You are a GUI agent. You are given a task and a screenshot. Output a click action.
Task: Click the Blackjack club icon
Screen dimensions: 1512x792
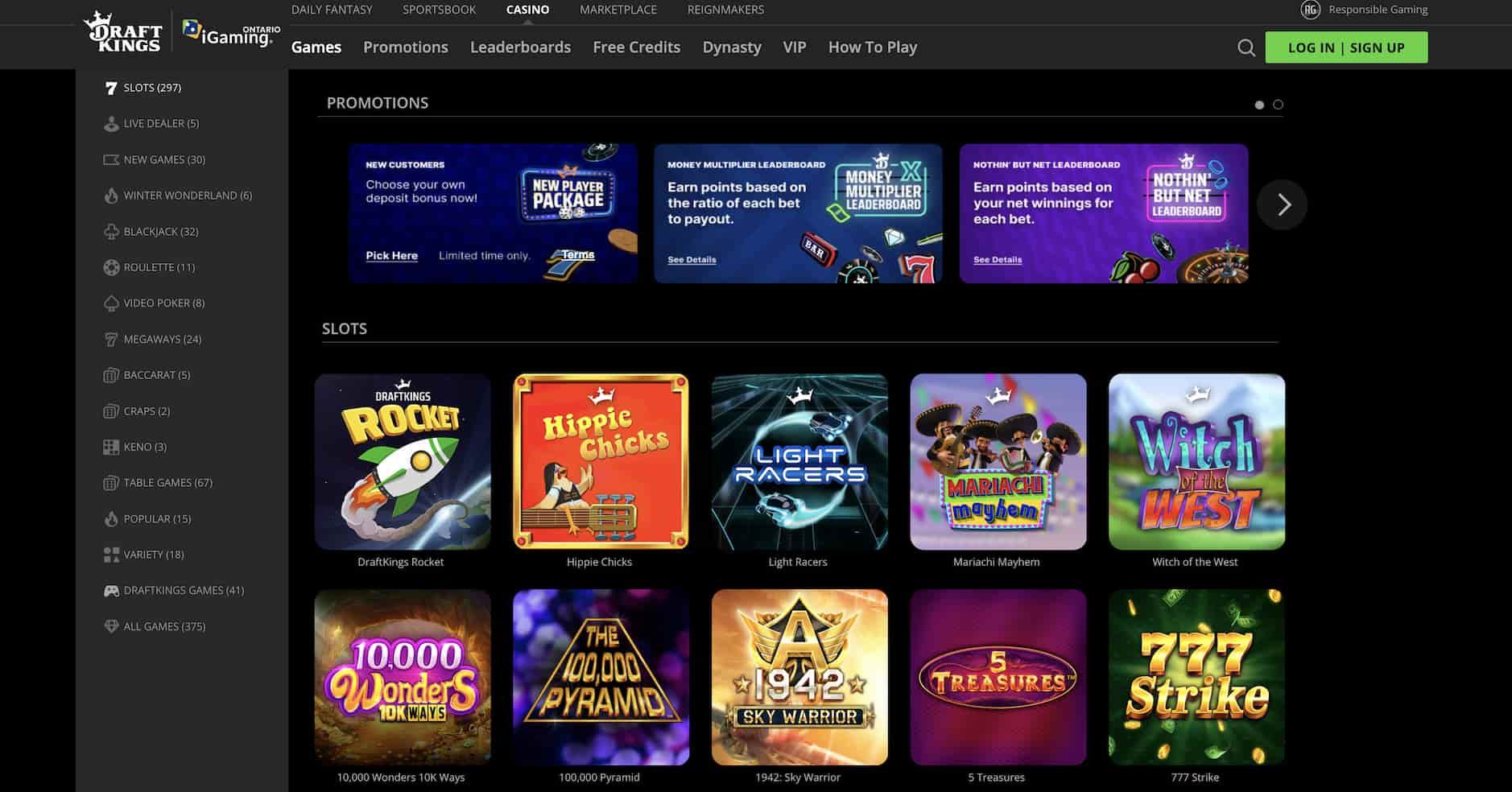coord(111,232)
